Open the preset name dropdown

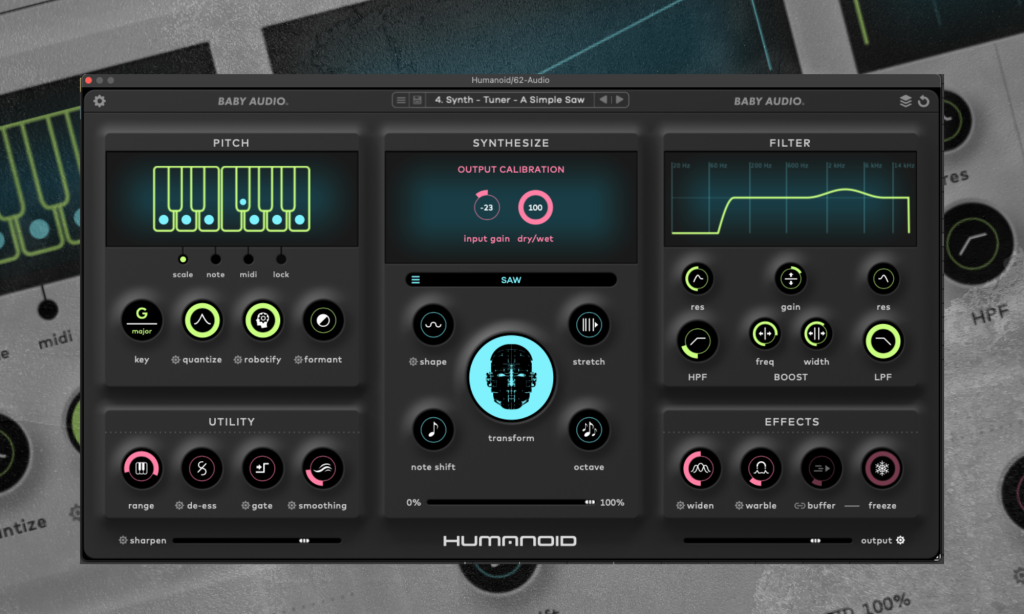click(x=510, y=100)
